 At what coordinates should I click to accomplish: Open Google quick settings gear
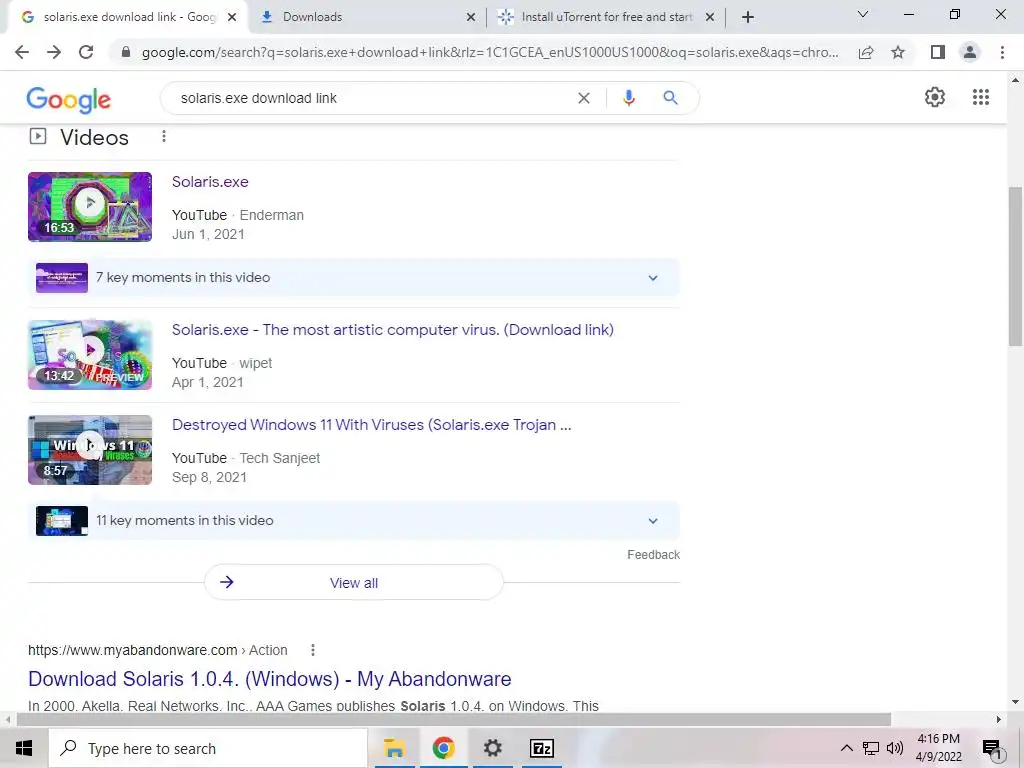[935, 97]
